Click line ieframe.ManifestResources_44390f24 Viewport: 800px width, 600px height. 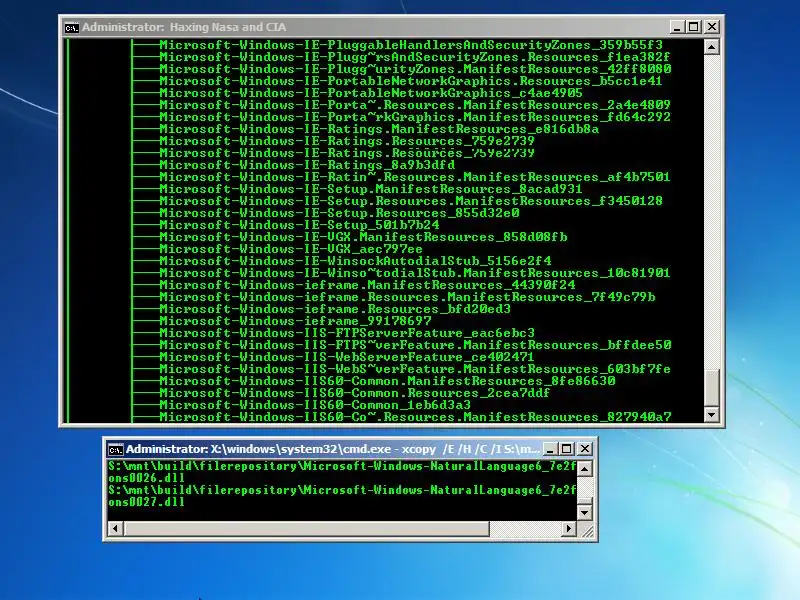pyautogui.click(x=367, y=285)
